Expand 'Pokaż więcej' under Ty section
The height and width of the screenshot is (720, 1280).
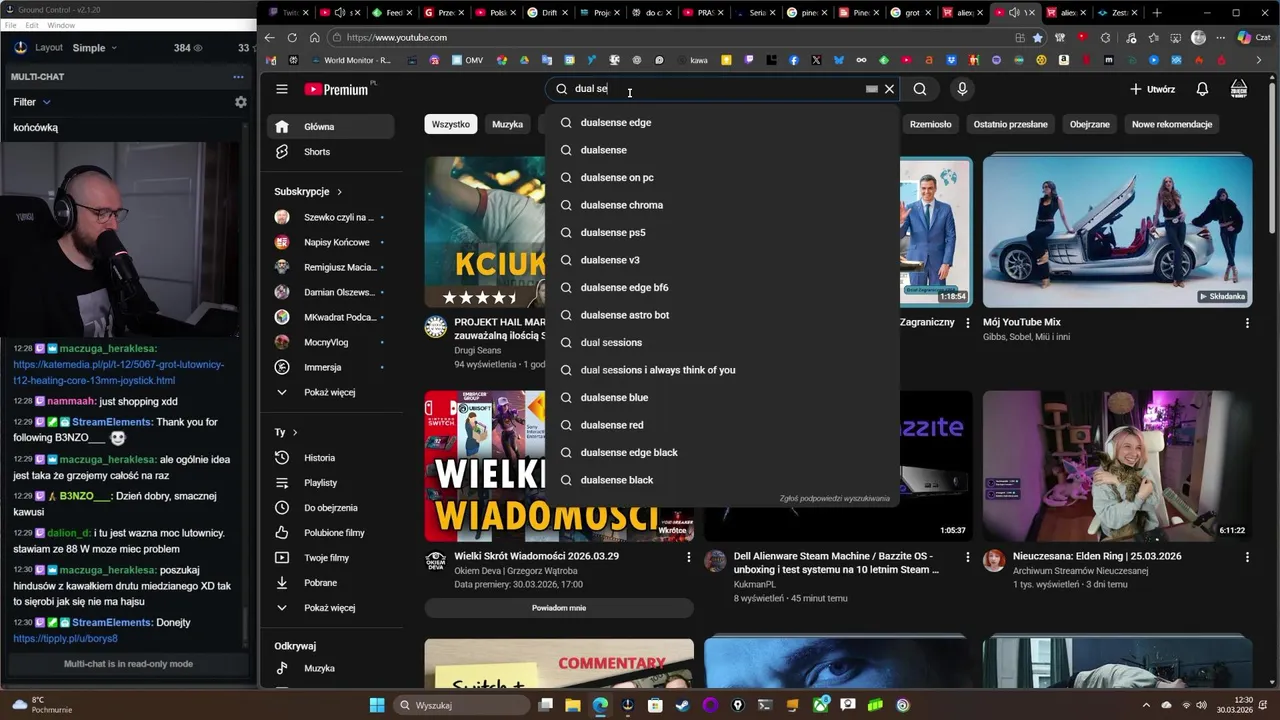(x=330, y=608)
